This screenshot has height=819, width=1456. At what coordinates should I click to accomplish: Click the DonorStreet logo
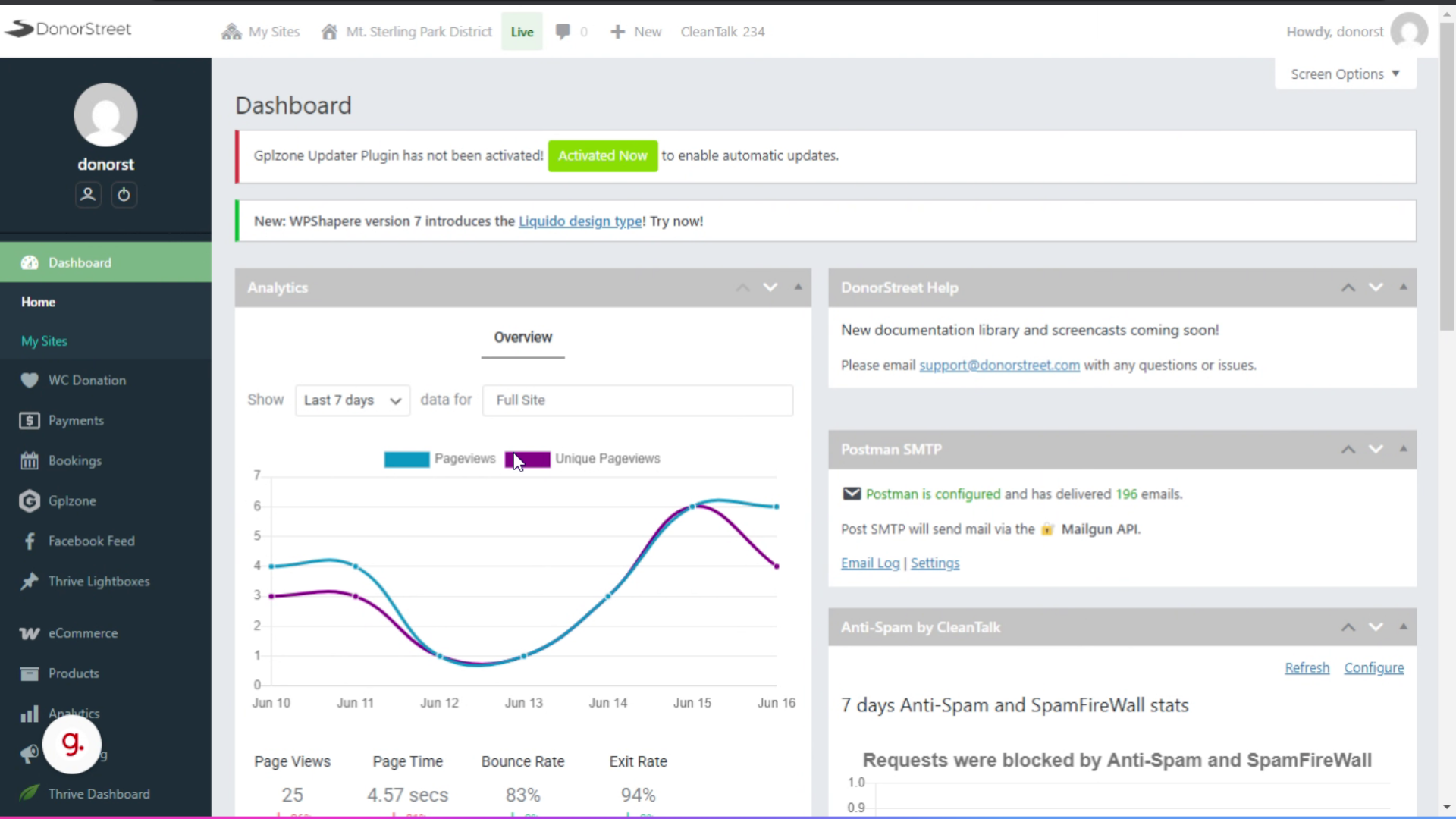pos(68,29)
